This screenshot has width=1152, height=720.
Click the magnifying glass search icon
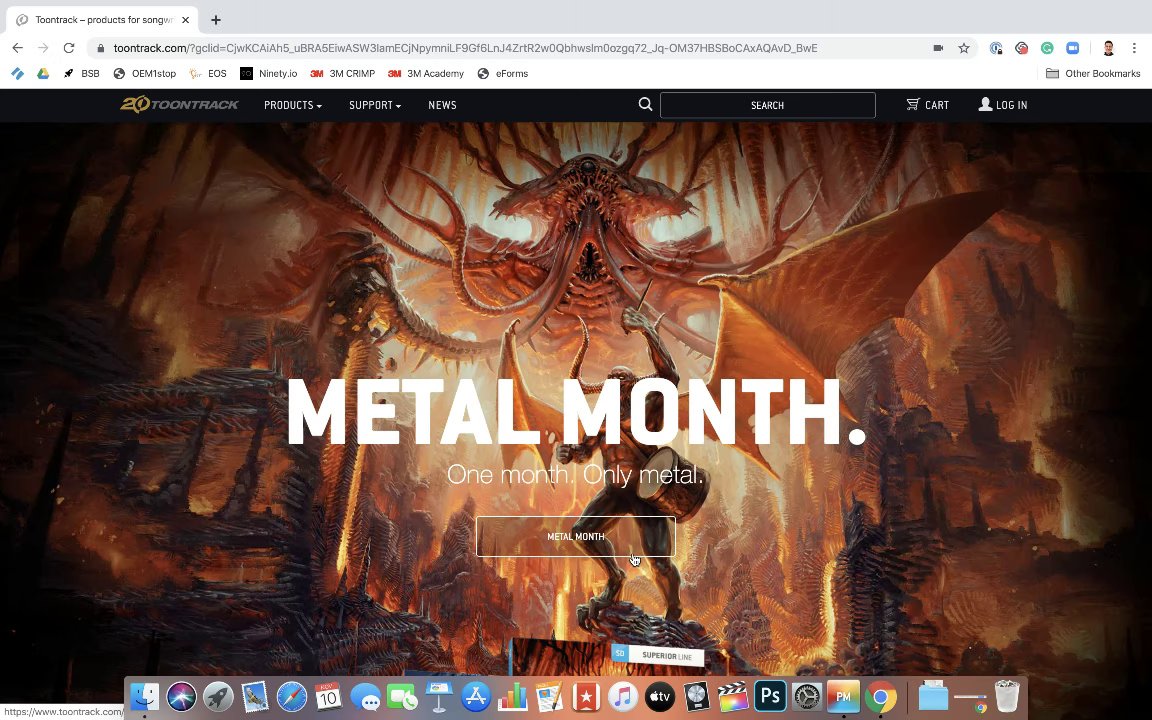coord(645,104)
